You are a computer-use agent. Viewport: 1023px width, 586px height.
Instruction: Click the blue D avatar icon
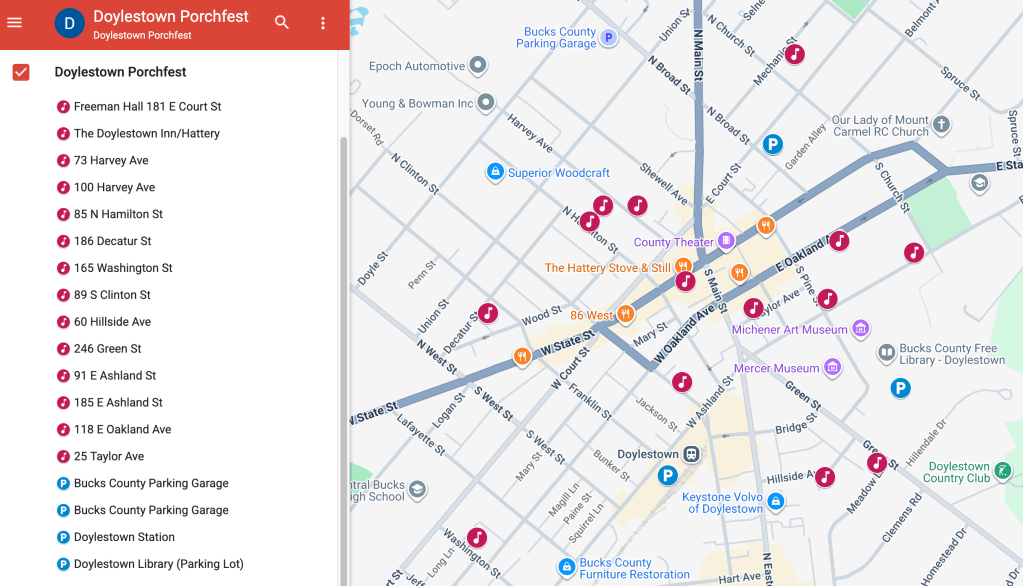pyautogui.click(x=69, y=23)
